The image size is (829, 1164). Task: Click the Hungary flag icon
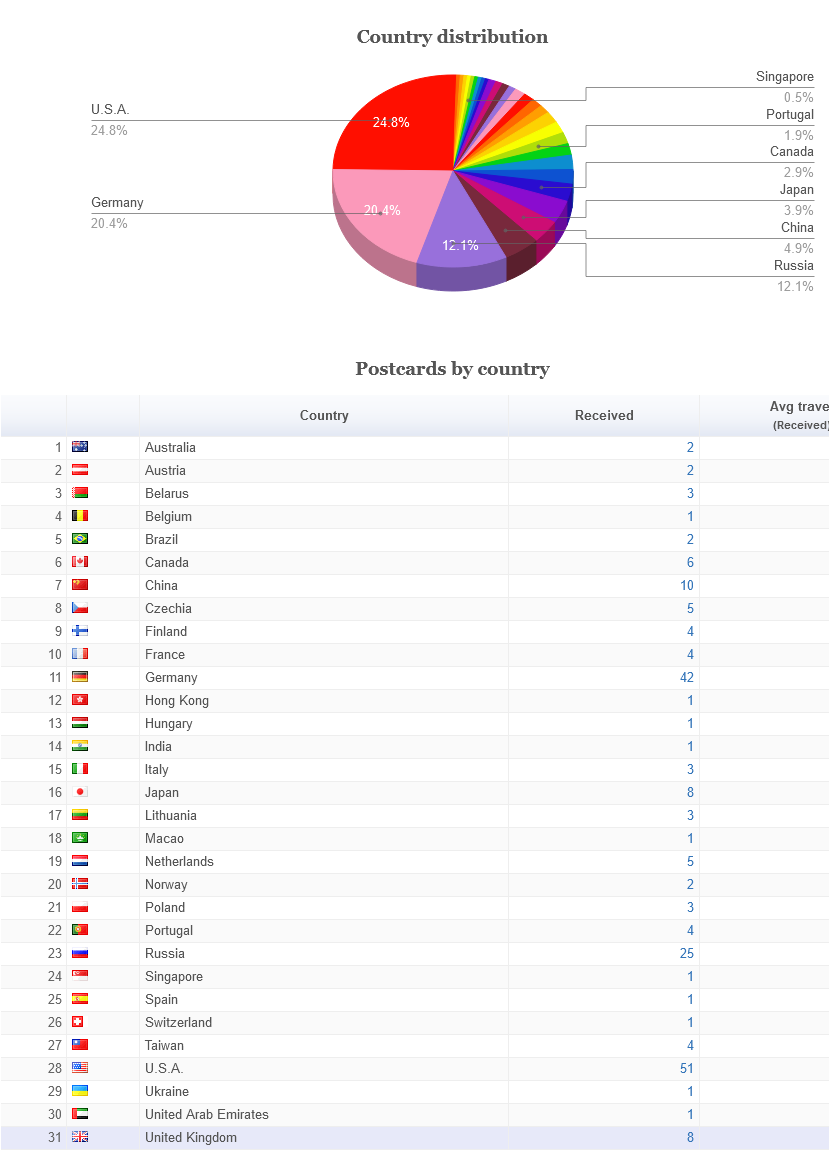pos(80,723)
